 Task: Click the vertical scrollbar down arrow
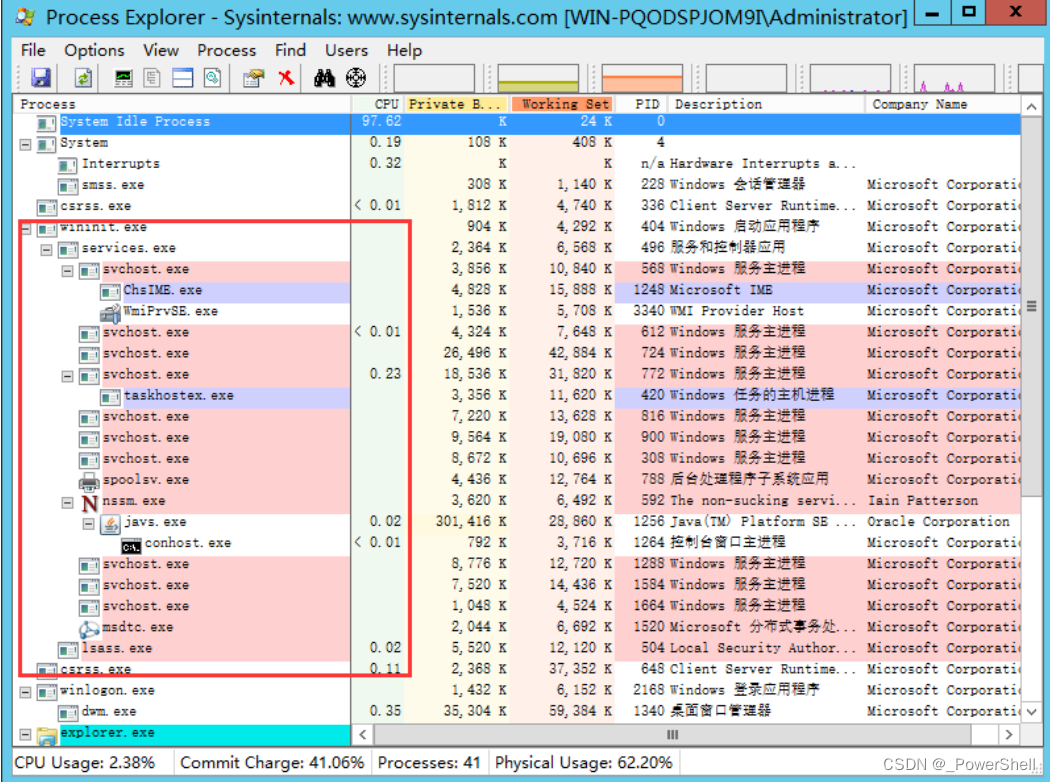coord(1031,712)
